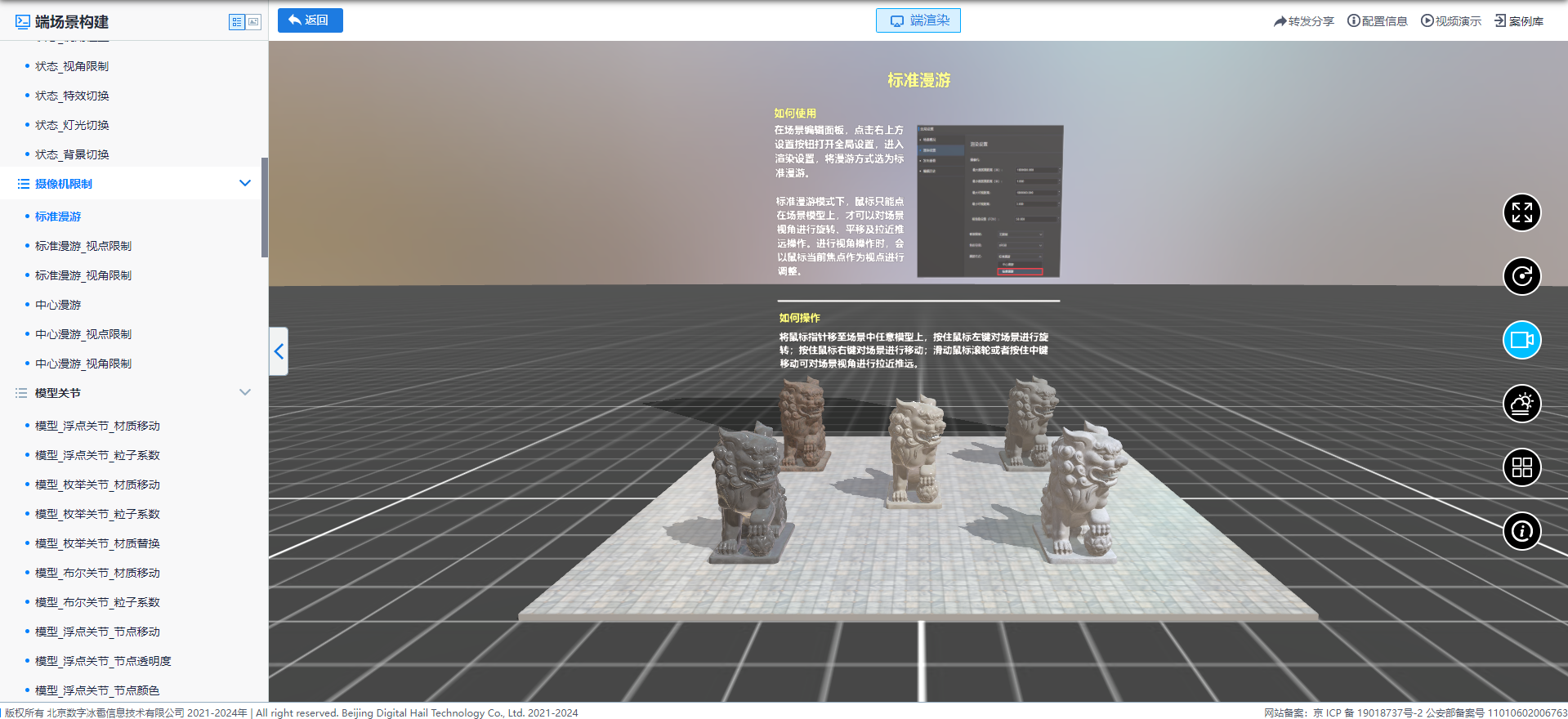Click the 返回 back button
1568x719 pixels.
(x=310, y=20)
